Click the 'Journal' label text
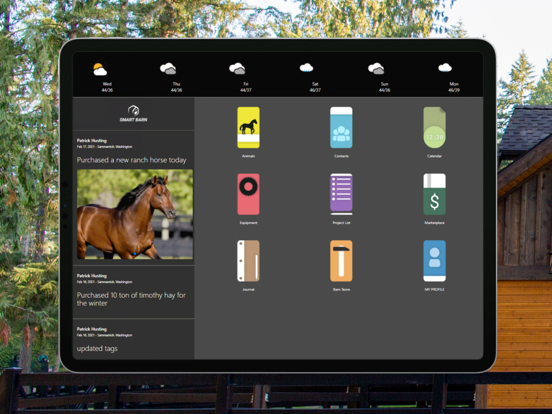 pos(248,289)
